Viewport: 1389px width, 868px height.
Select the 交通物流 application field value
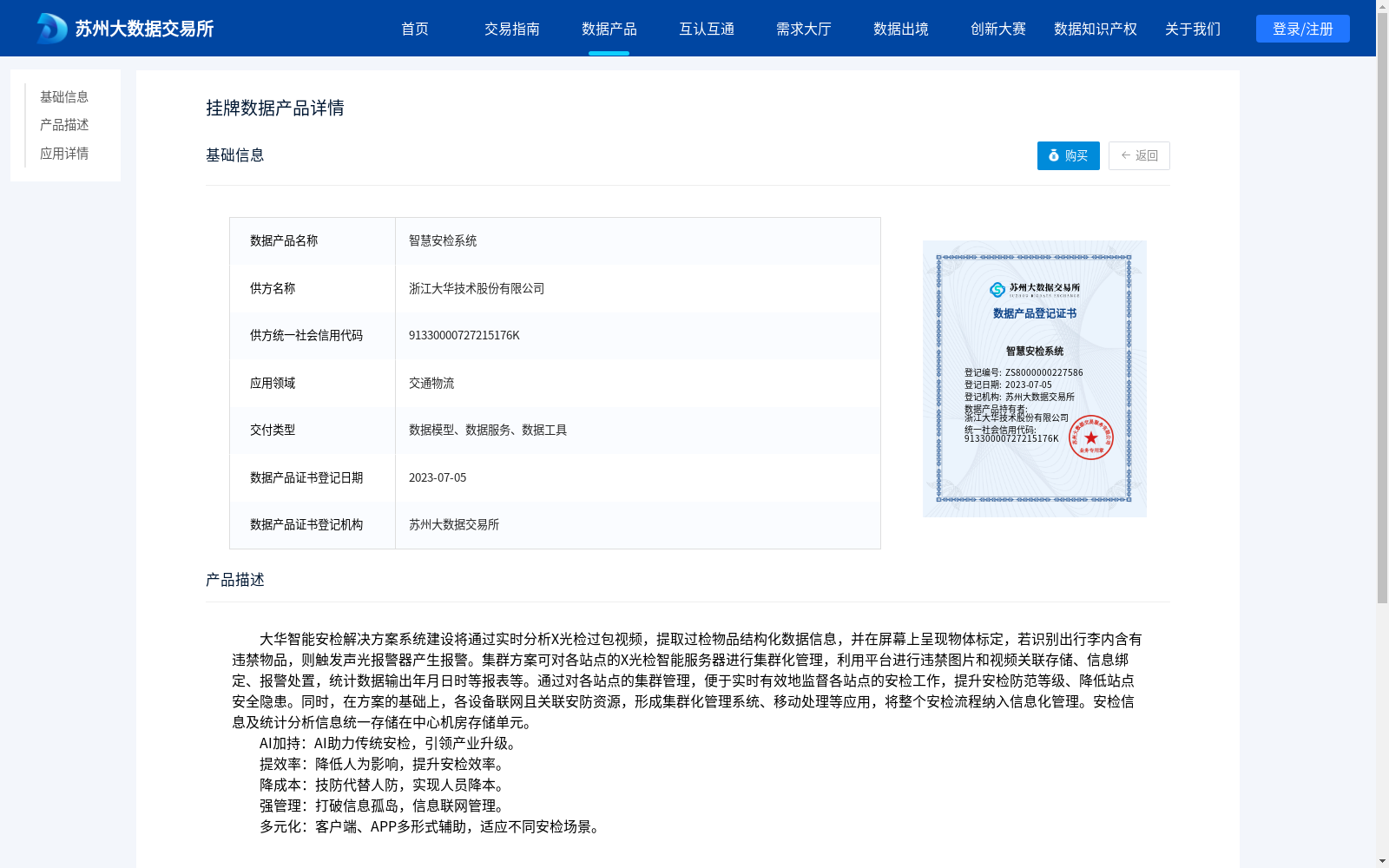tap(431, 383)
